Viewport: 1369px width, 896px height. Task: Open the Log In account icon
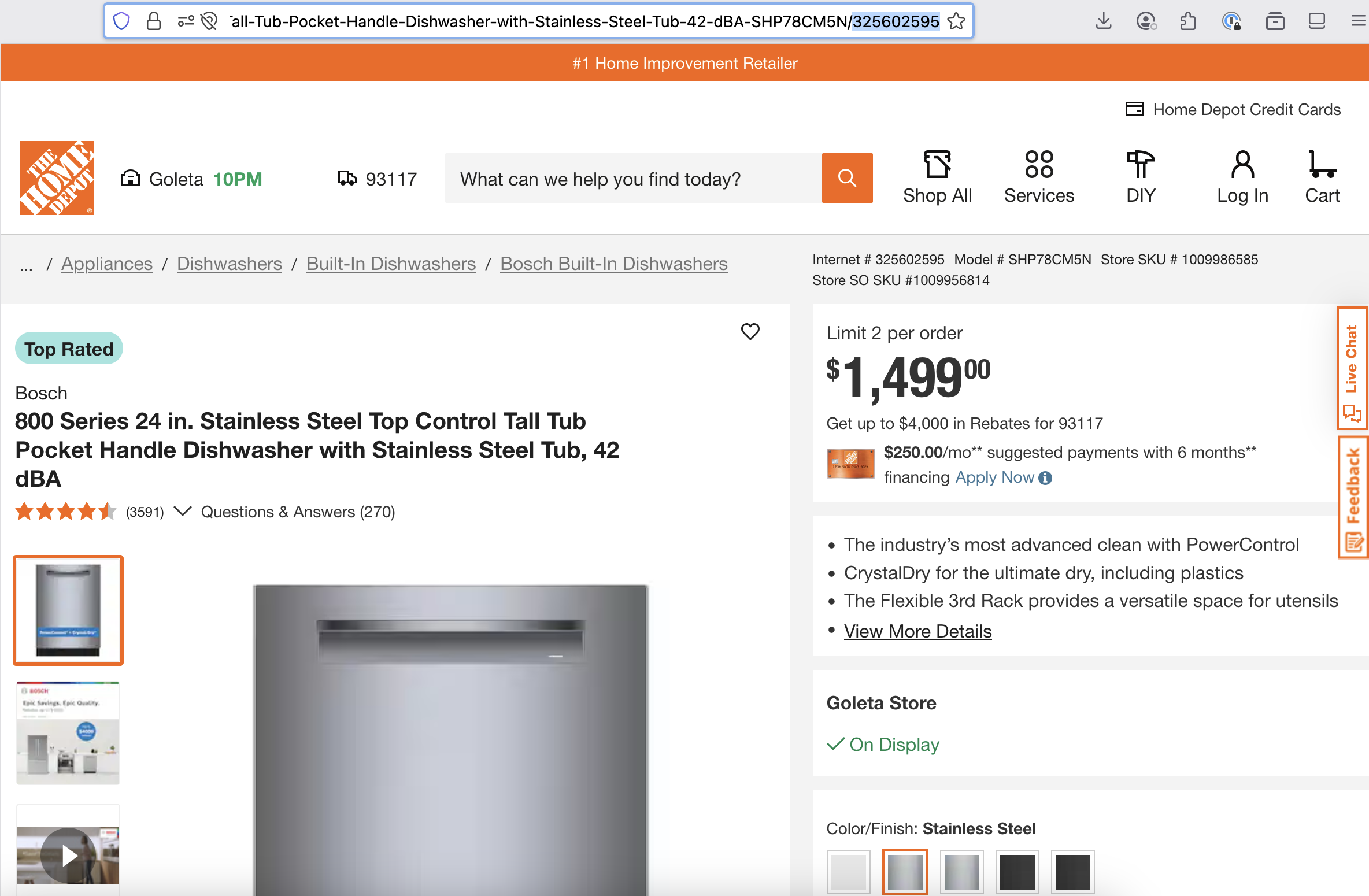[1242, 177]
